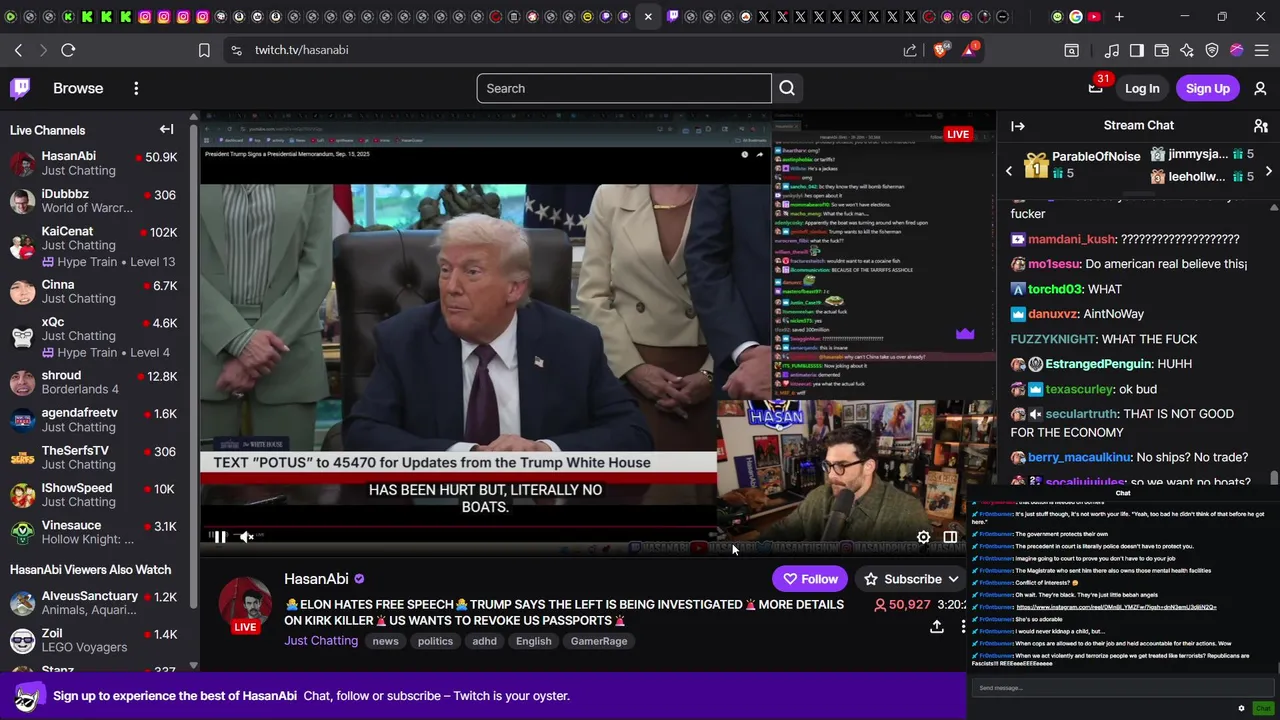Click the HasanAbi profile avatar

tap(245, 604)
